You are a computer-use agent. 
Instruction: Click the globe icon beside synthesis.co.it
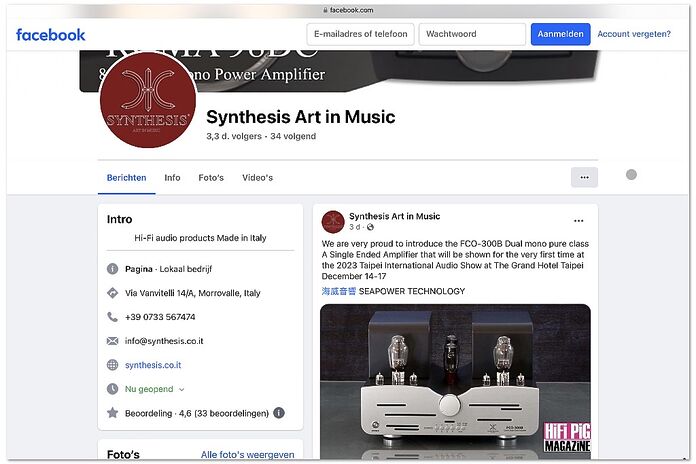113,365
